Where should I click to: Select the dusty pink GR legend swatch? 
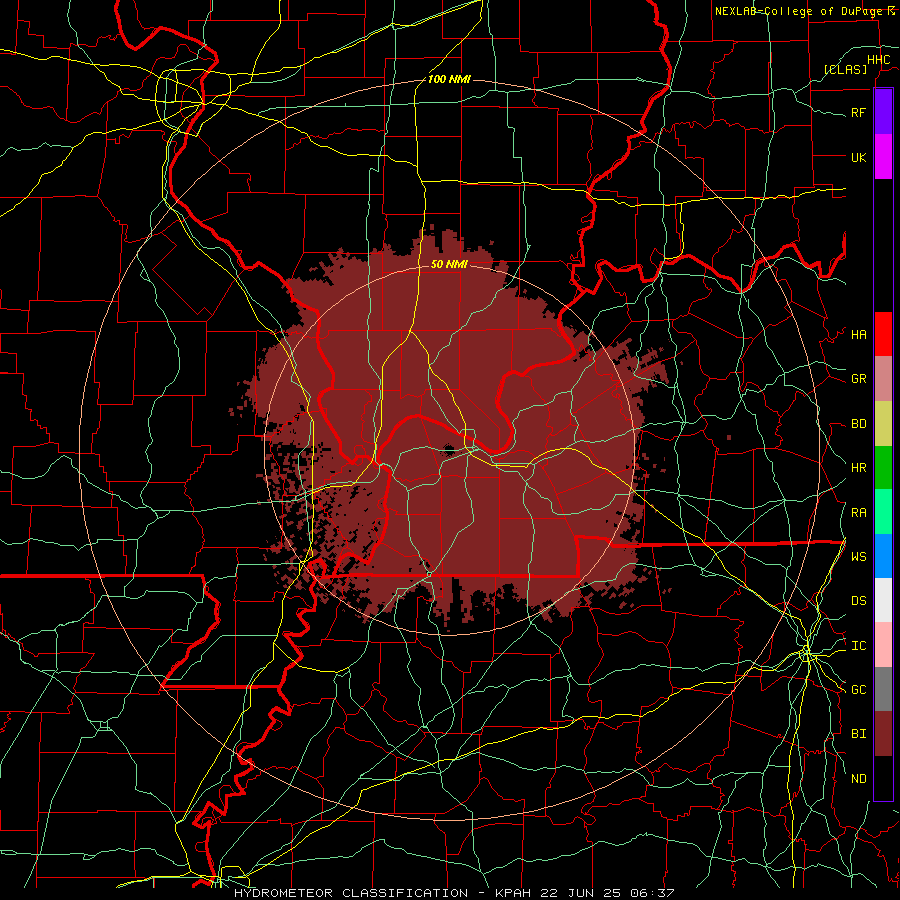point(883,379)
